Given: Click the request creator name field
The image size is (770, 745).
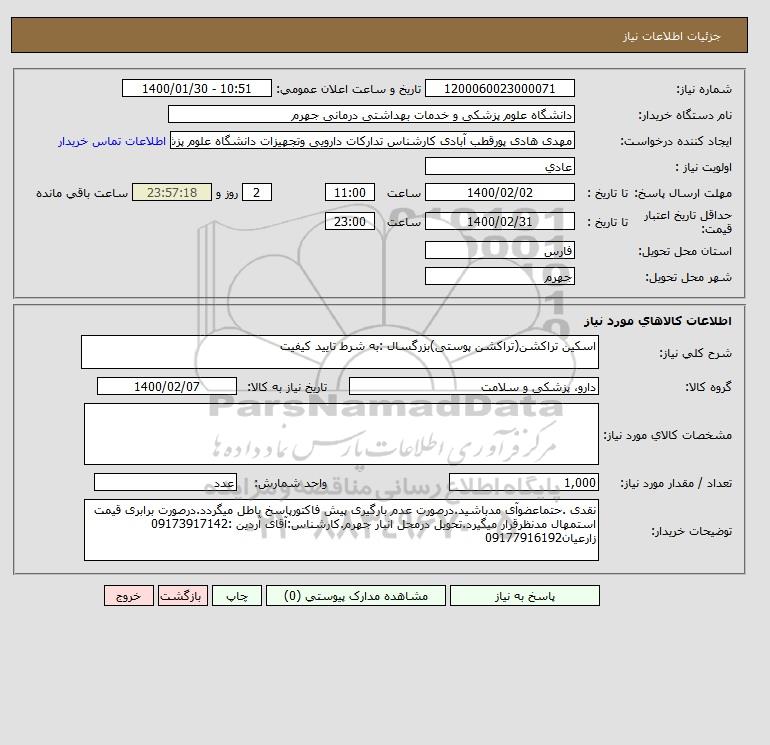Looking at the screenshot, I should [372, 140].
